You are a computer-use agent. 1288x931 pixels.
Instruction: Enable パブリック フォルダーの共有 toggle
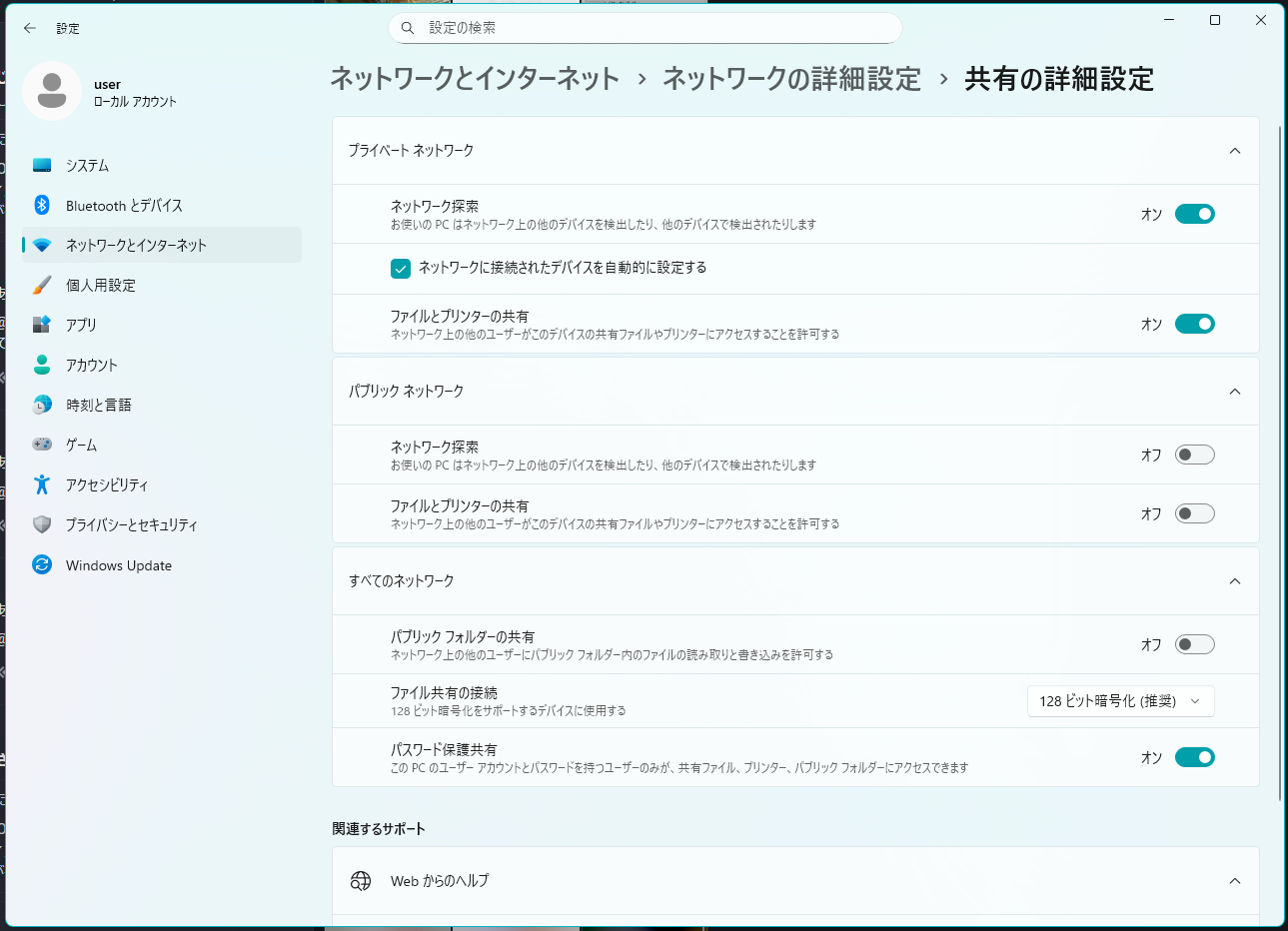1194,644
